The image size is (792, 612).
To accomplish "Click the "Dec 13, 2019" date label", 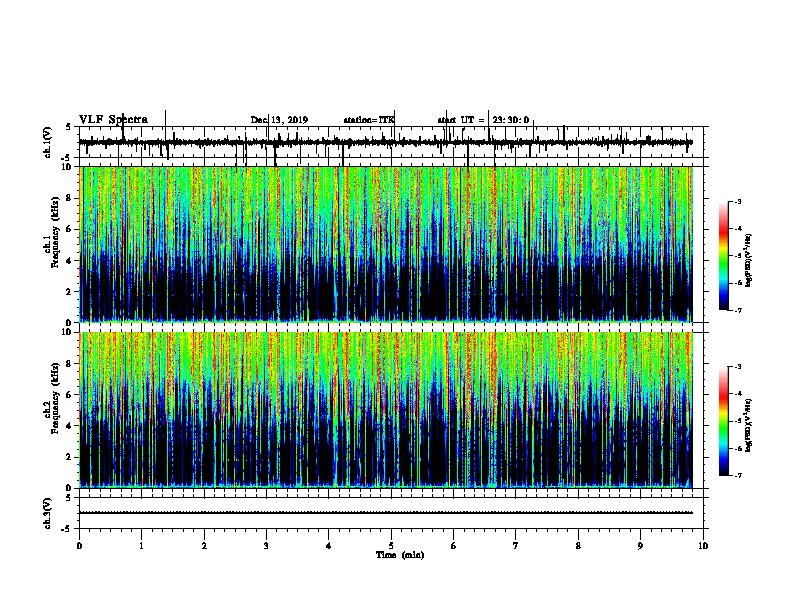I will pos(279,120).
